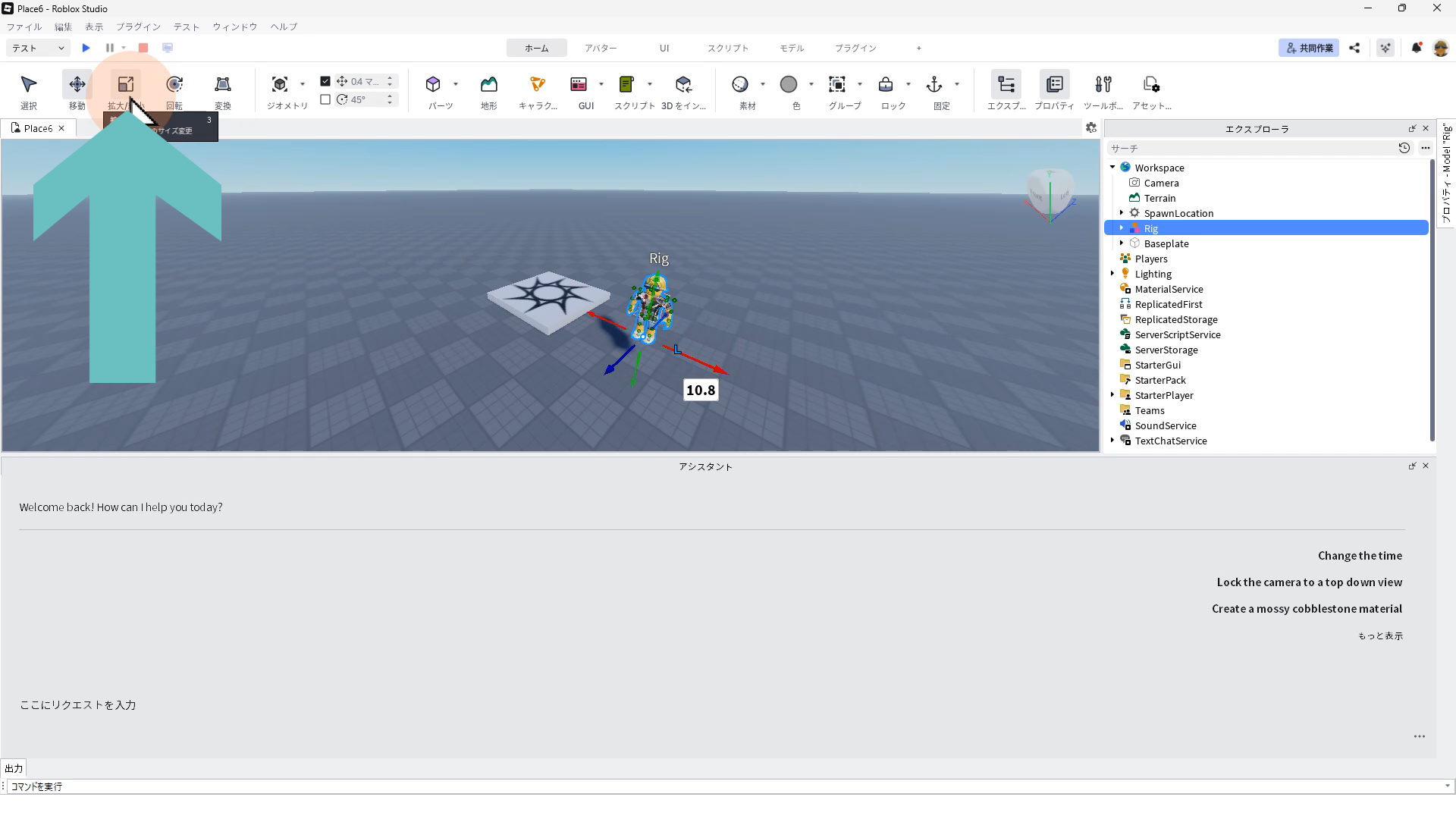Screen dimensions: 1456x819
Task: Click the Anchor (固定) icon
Action: coord(934,84)
